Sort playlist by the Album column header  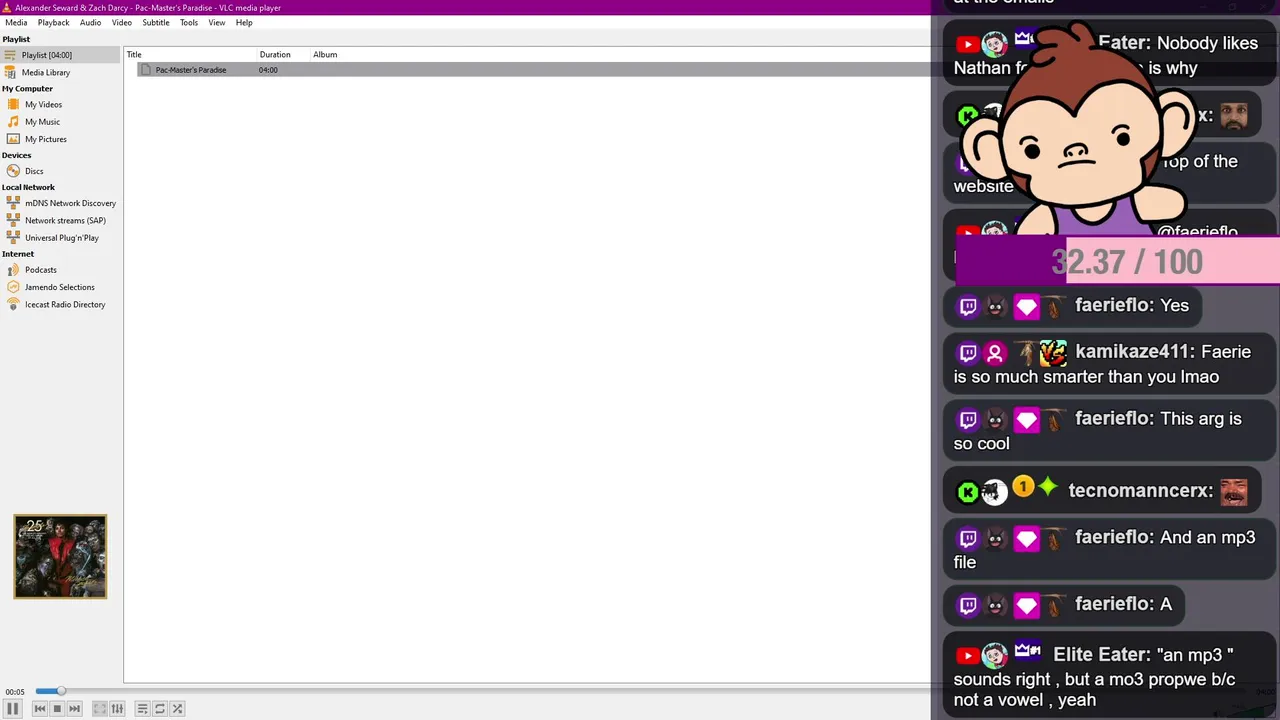point(325,55)
